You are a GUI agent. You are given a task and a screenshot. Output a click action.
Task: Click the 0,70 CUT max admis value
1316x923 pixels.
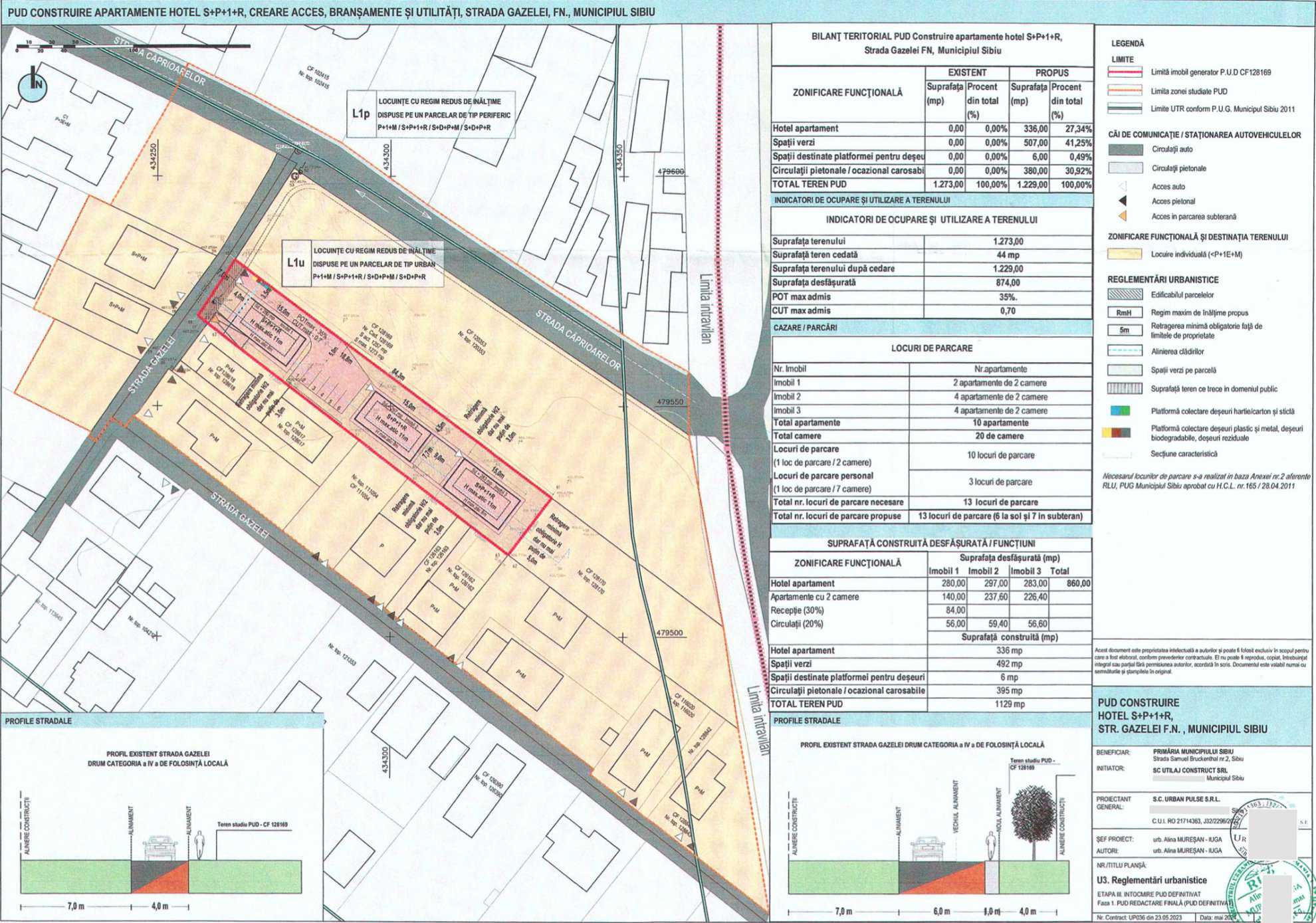tap(1008, 311)
